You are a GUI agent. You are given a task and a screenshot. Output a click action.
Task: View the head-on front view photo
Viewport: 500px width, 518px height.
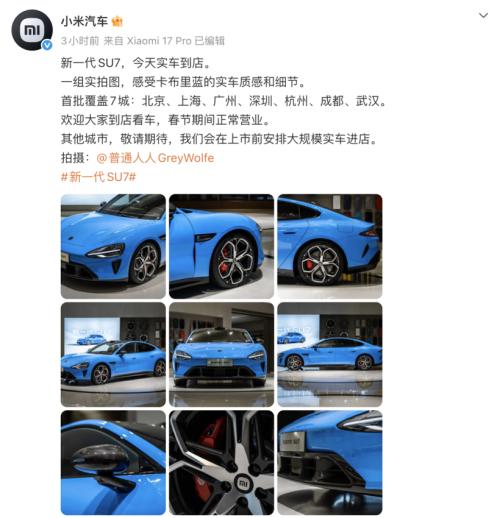click(x=221, y=355)
